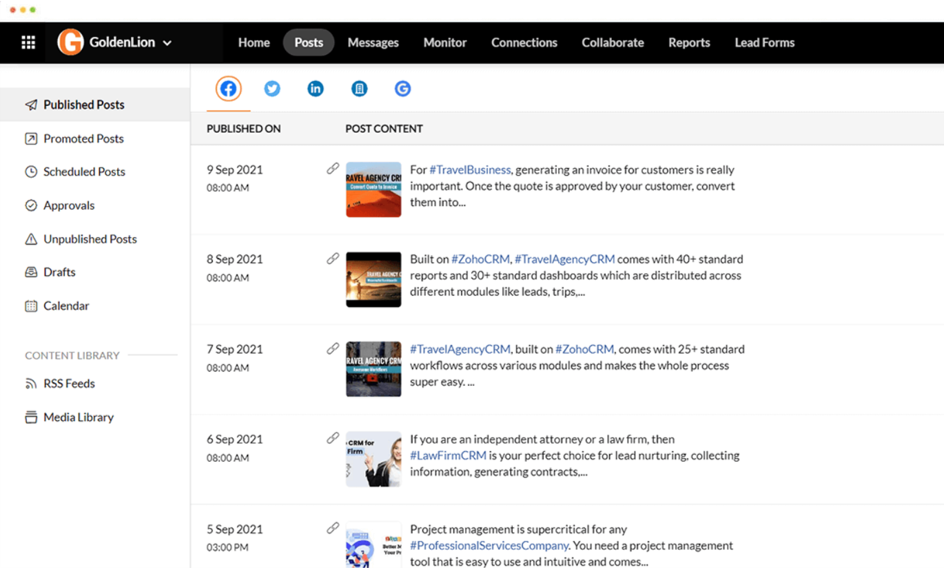Click the GoldenLion brand logo
944x568 pixels.
[70, 42]
